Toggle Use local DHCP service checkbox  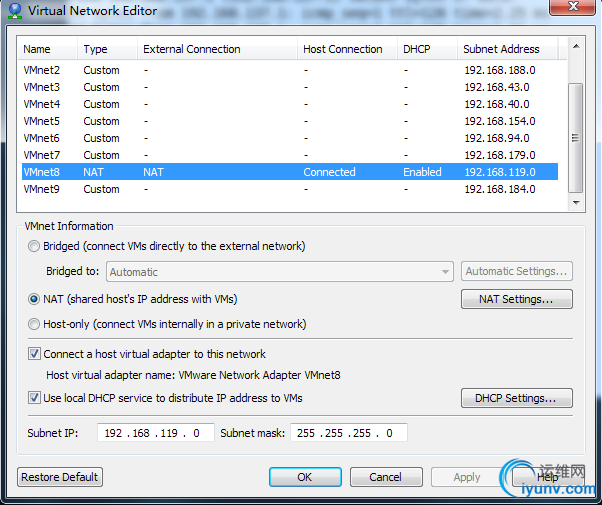pos(34,398)
